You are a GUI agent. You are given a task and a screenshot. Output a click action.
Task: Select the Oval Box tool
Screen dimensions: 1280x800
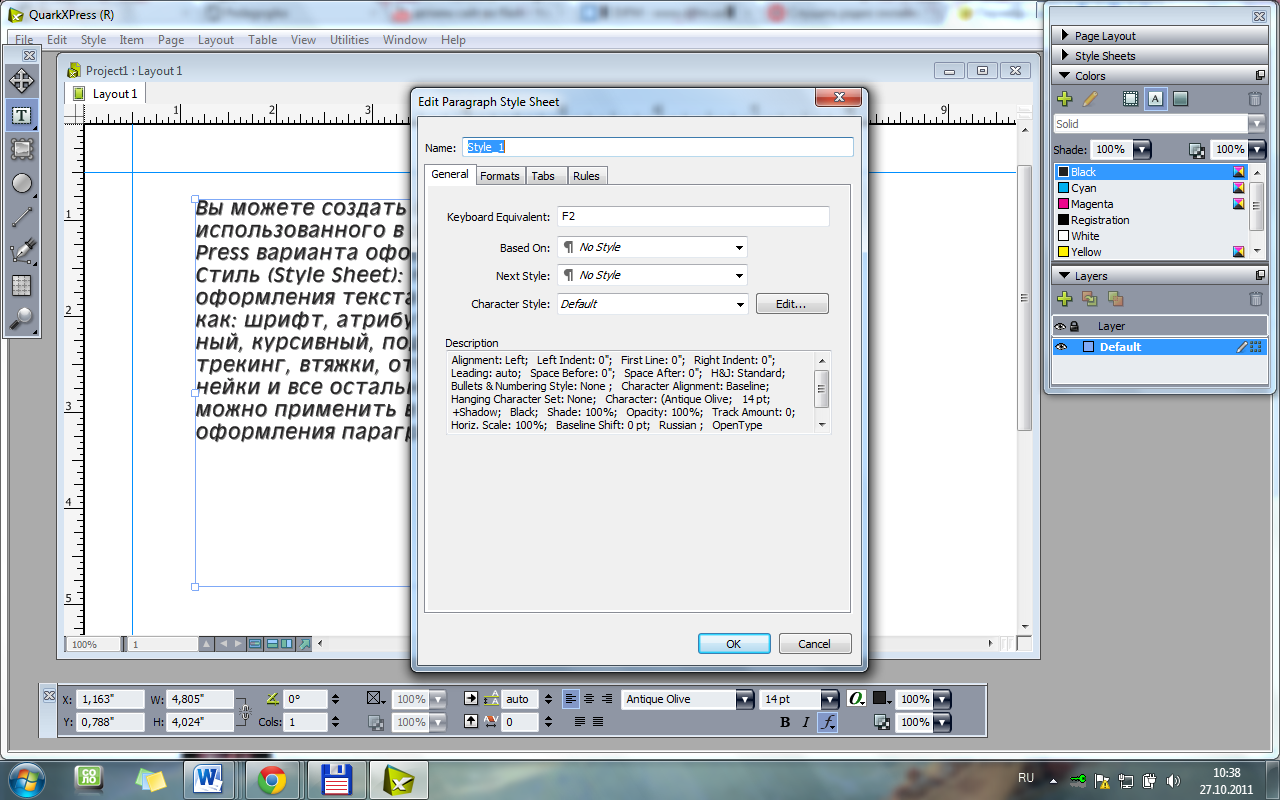(21, 183)
